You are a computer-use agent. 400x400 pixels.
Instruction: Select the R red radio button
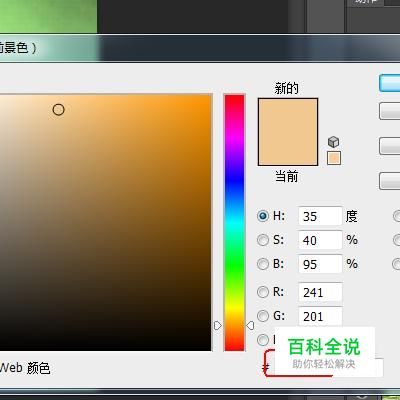click(x=263, y=292)
